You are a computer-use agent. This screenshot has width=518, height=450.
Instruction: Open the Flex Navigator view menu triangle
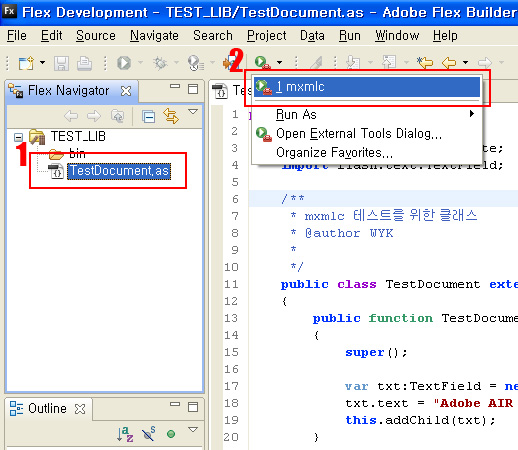[x=193, y=111]
